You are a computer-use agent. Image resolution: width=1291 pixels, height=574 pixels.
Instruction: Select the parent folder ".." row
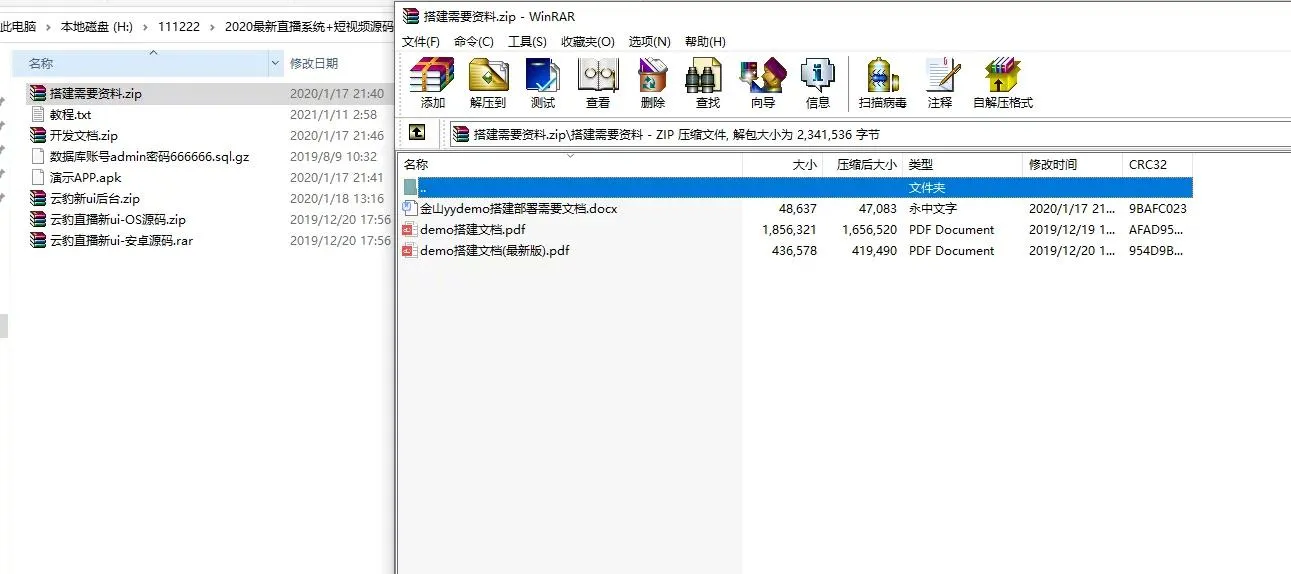coord(796,187)
